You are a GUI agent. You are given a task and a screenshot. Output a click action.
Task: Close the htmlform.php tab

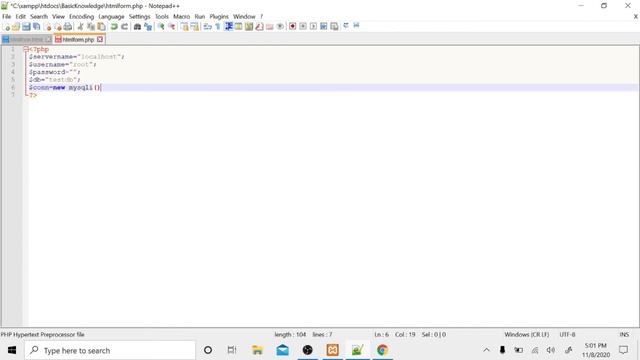(100, 39)
